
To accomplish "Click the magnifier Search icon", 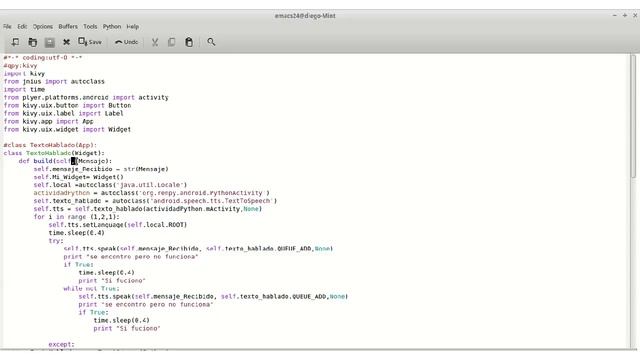I will point(211,42).
